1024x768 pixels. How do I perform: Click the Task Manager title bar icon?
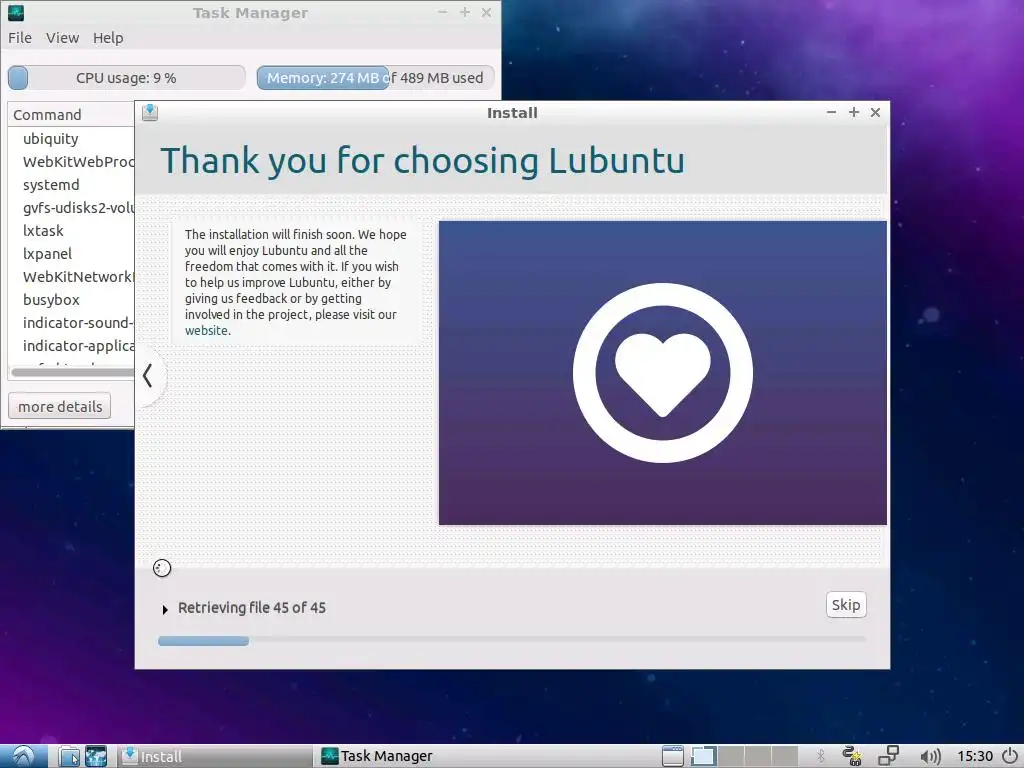[x=16, y=12]
